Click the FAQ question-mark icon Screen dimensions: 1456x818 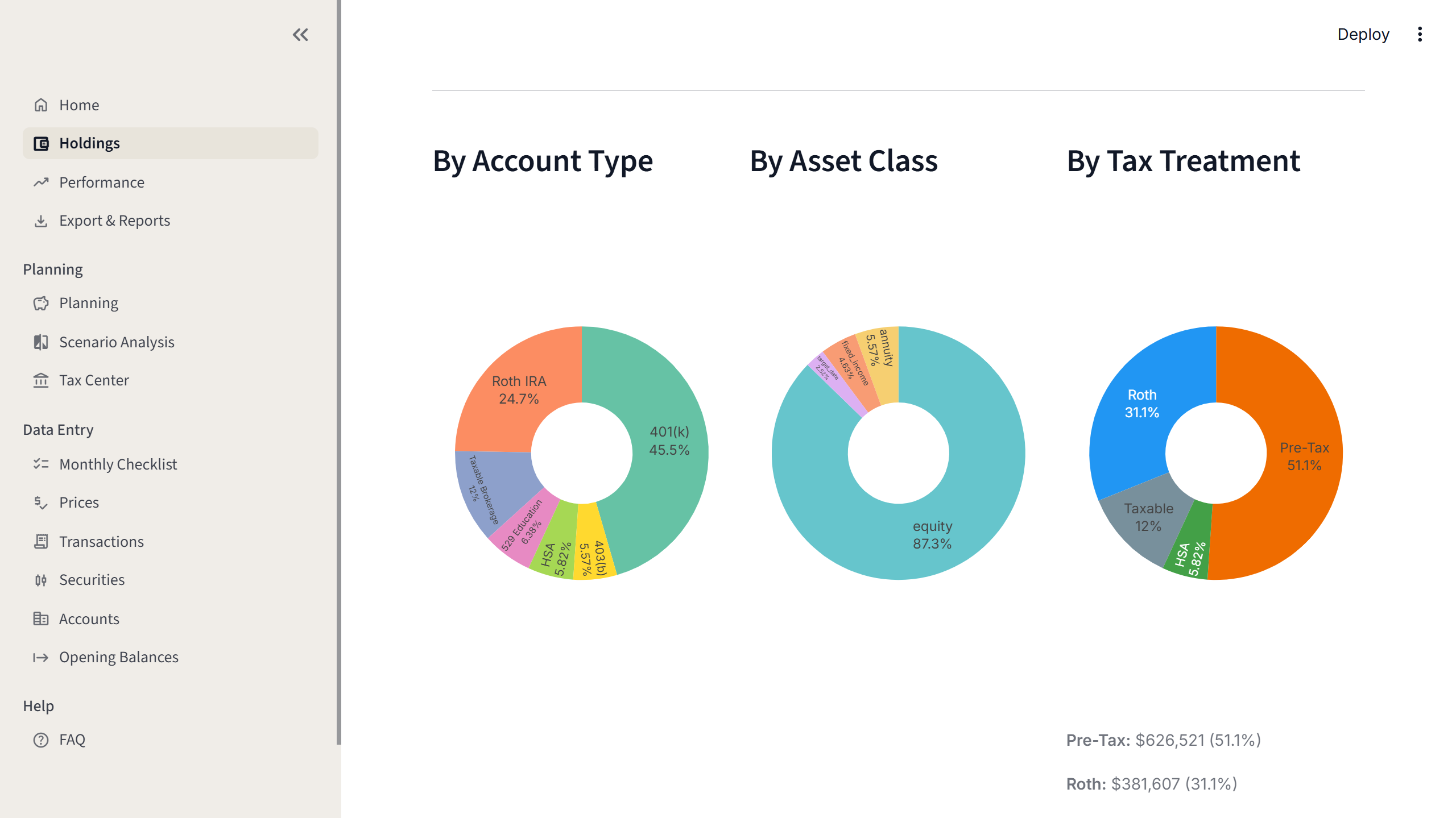tap(40, 740)
